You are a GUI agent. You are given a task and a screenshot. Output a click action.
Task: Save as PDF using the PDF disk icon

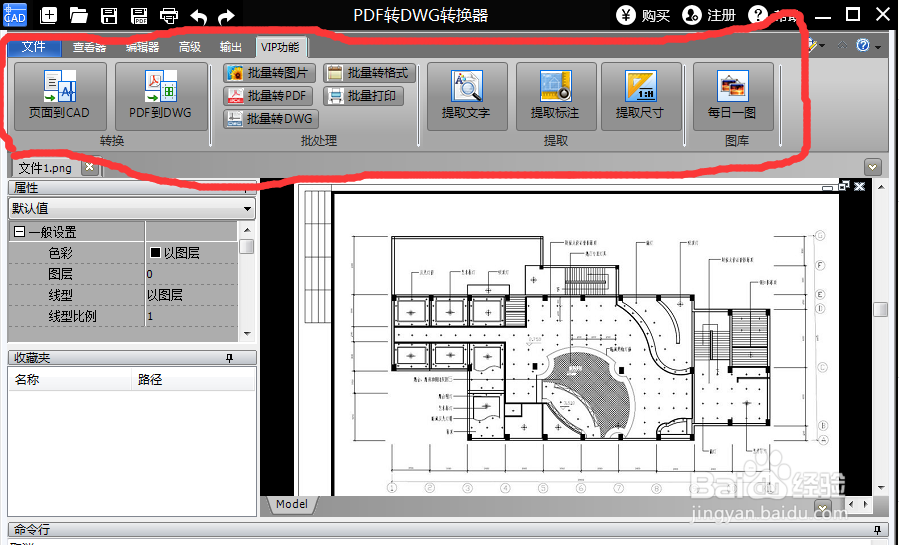point(139,15)
